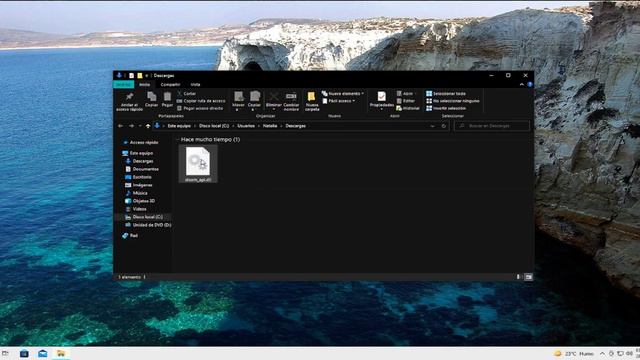Open the quick access toolbar dropdown arrow
The image size is (640, 360).
click(147, 76)
